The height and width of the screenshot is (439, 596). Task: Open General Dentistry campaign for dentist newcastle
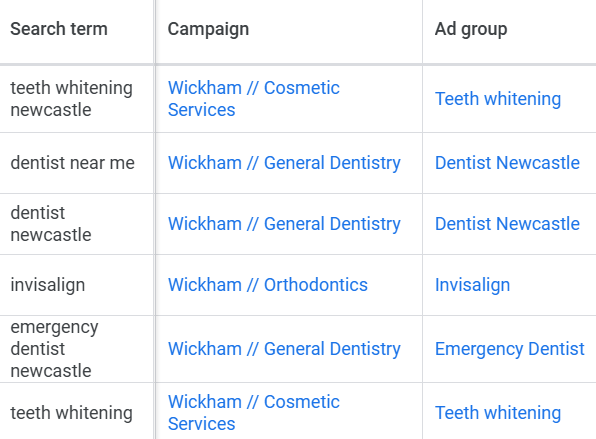(284, 224)
